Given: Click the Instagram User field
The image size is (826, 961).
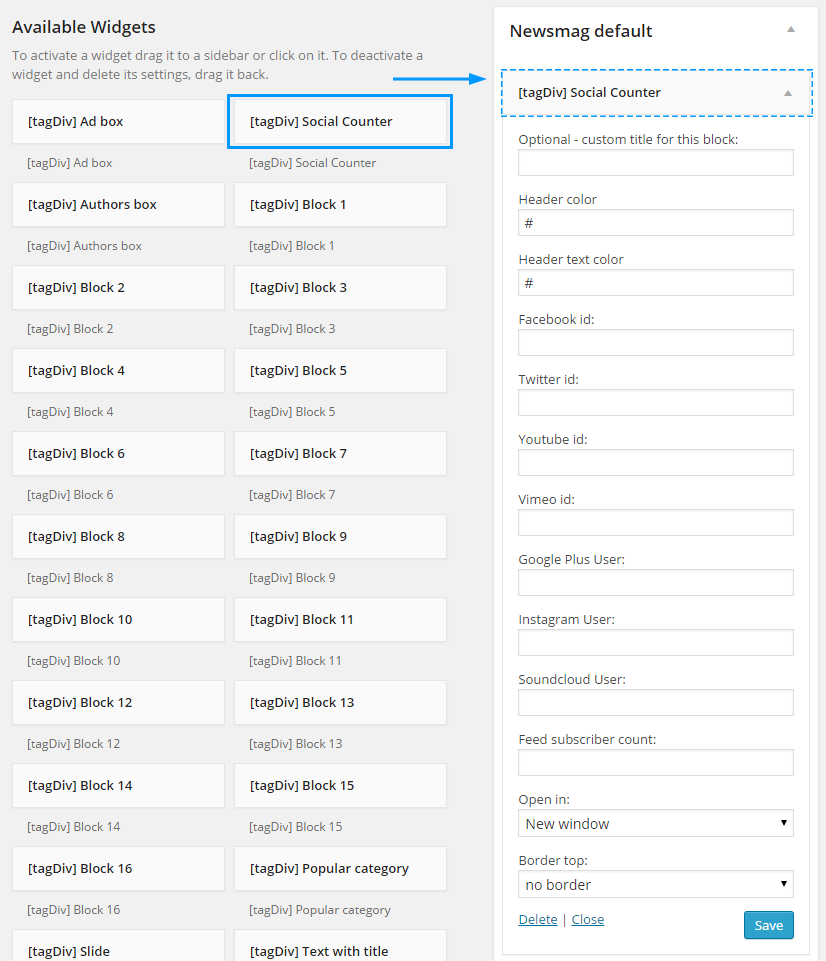Looking at the screenshot, I should [x=655, y=643].
